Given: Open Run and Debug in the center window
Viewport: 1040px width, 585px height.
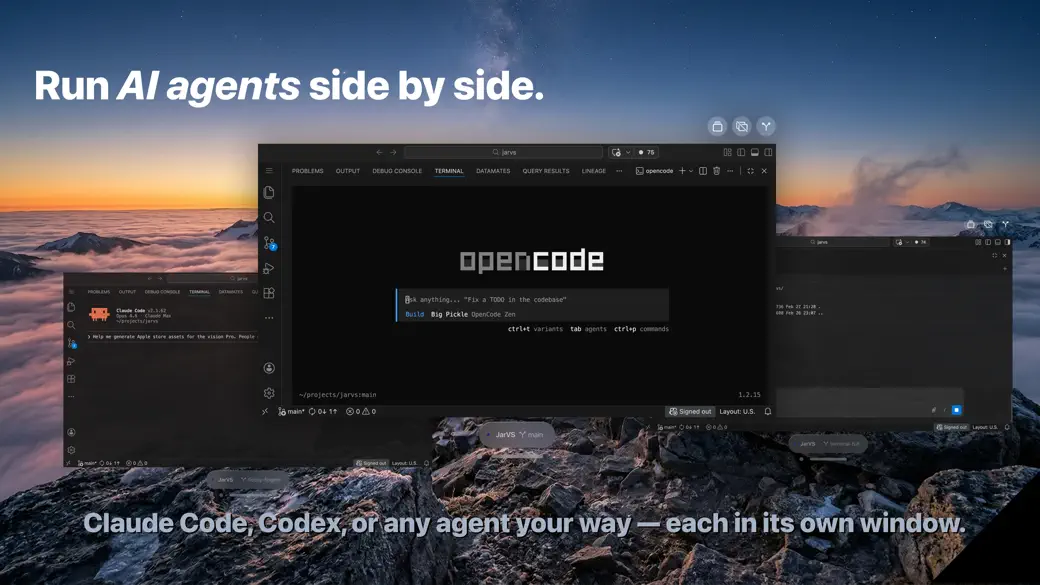Looking at the screenshot, I should click(x=269, y=268).
